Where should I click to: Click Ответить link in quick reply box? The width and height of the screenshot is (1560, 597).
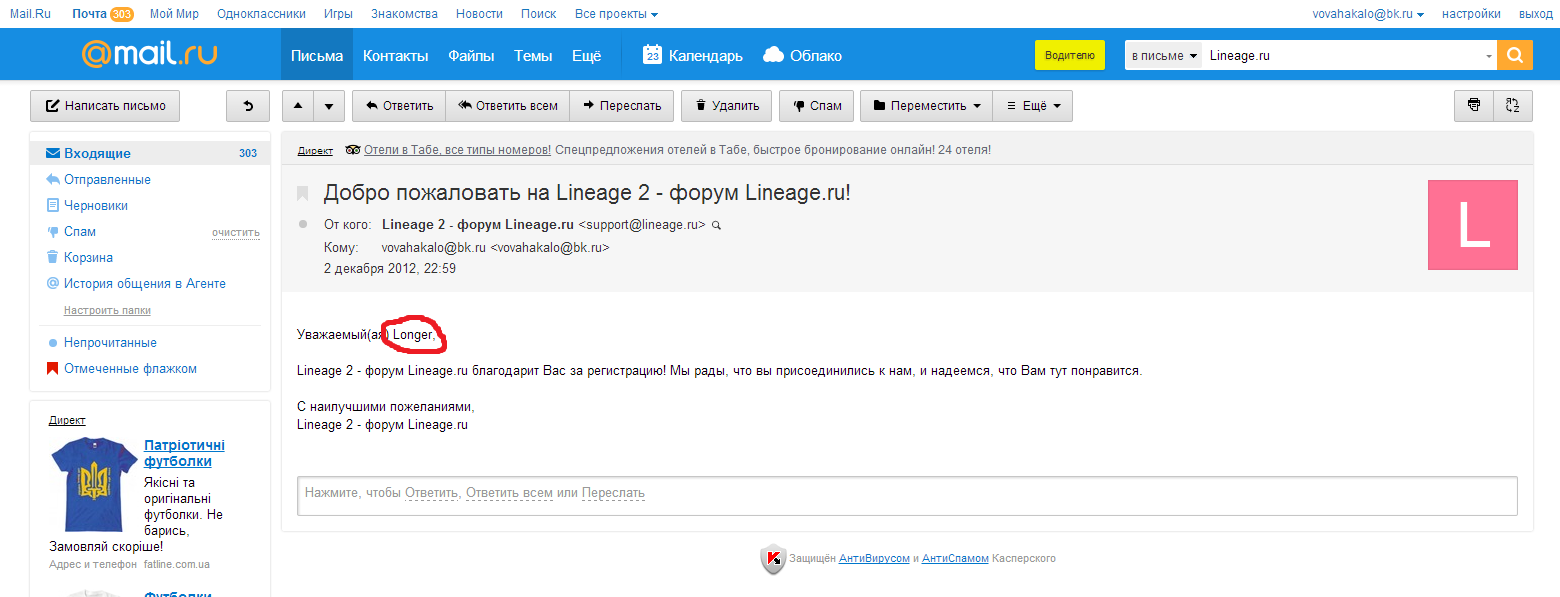click(432, 493)
